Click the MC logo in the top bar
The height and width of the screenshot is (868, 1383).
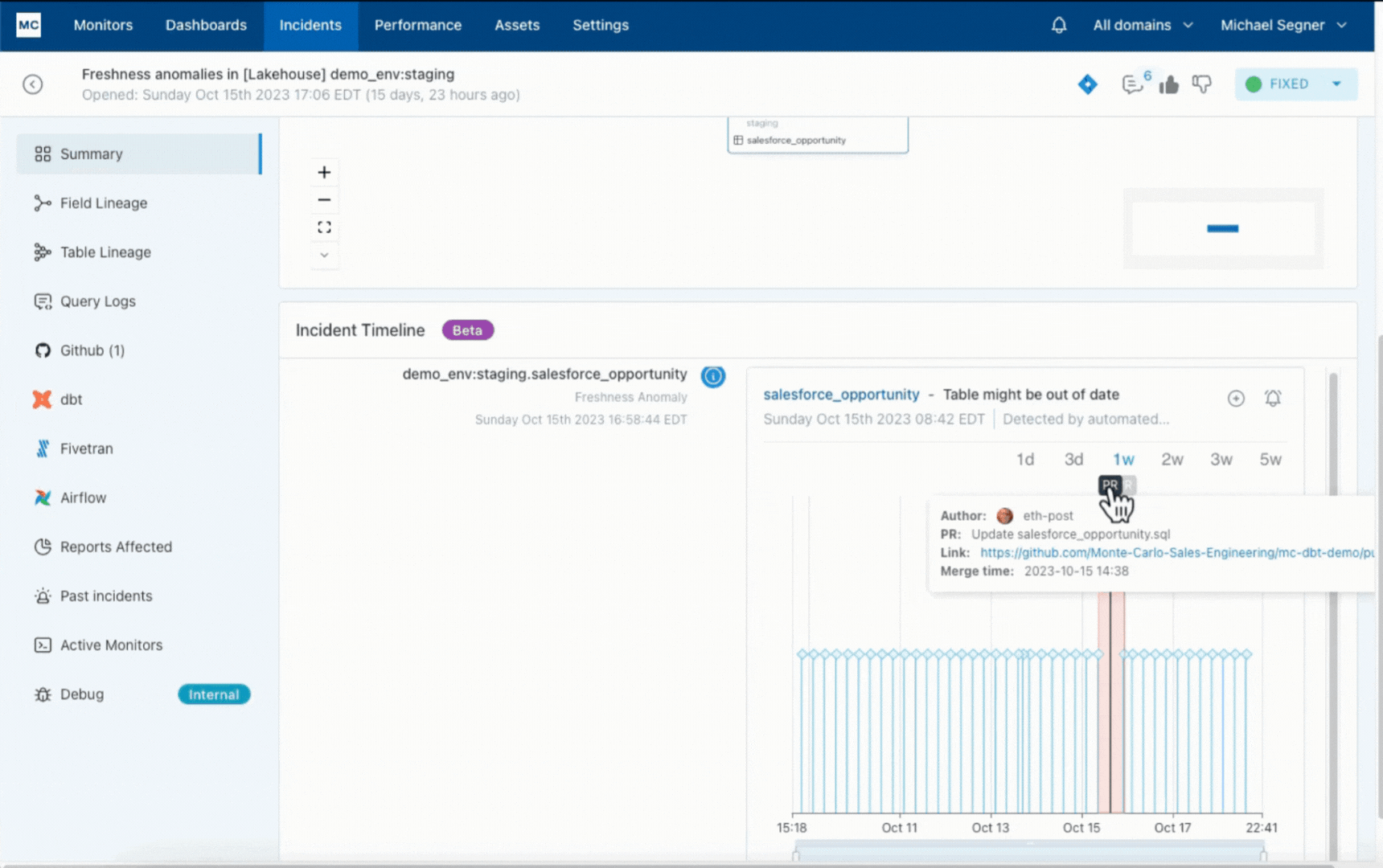tap(28, 25)
